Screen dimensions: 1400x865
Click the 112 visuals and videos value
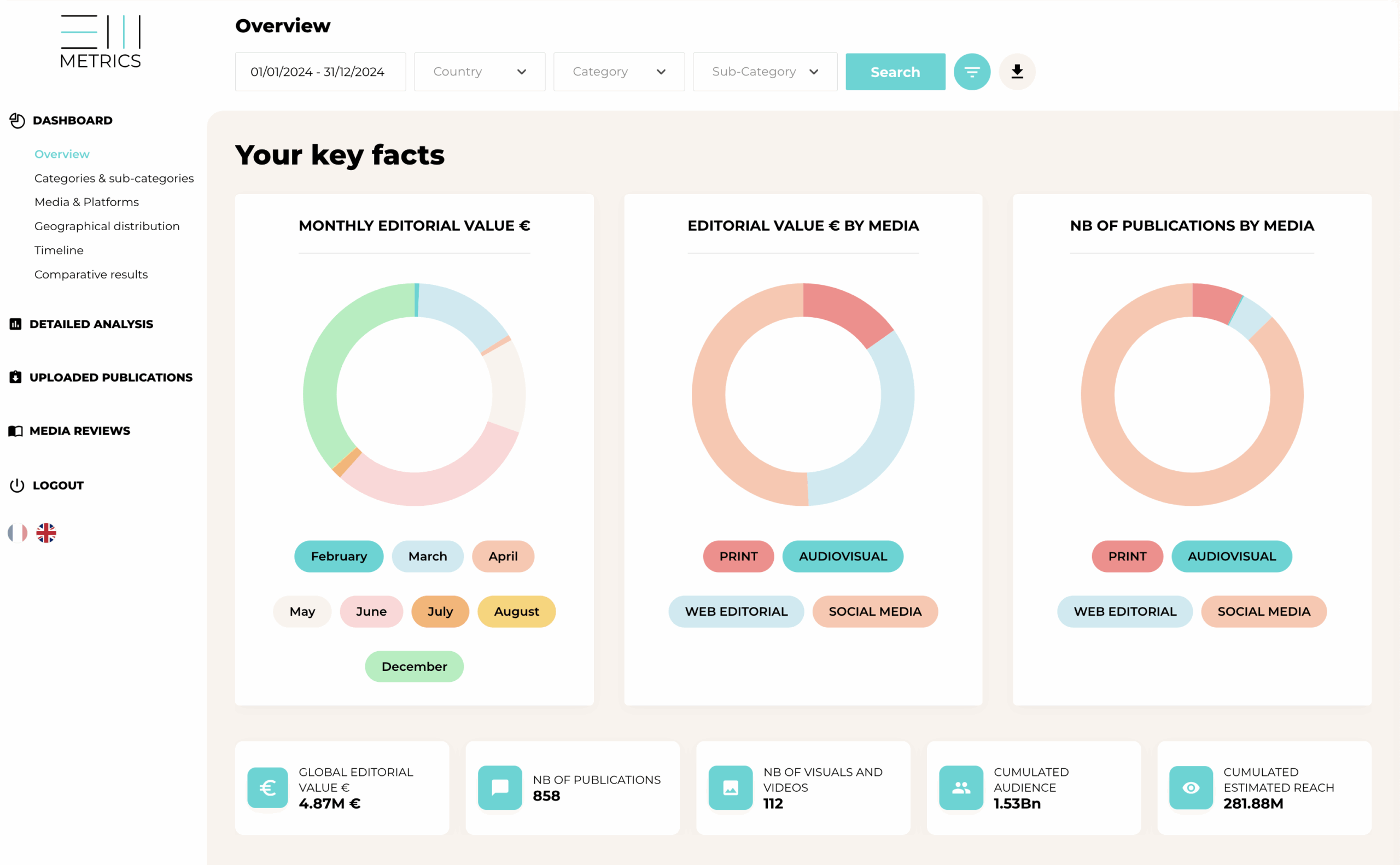pyautogui.click(x=773, y=803)
